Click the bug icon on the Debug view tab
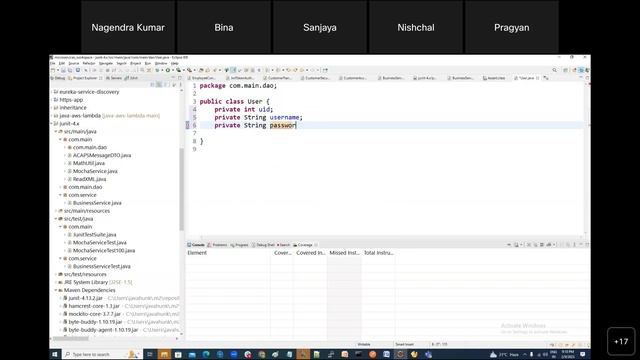 tap(52, 78)
